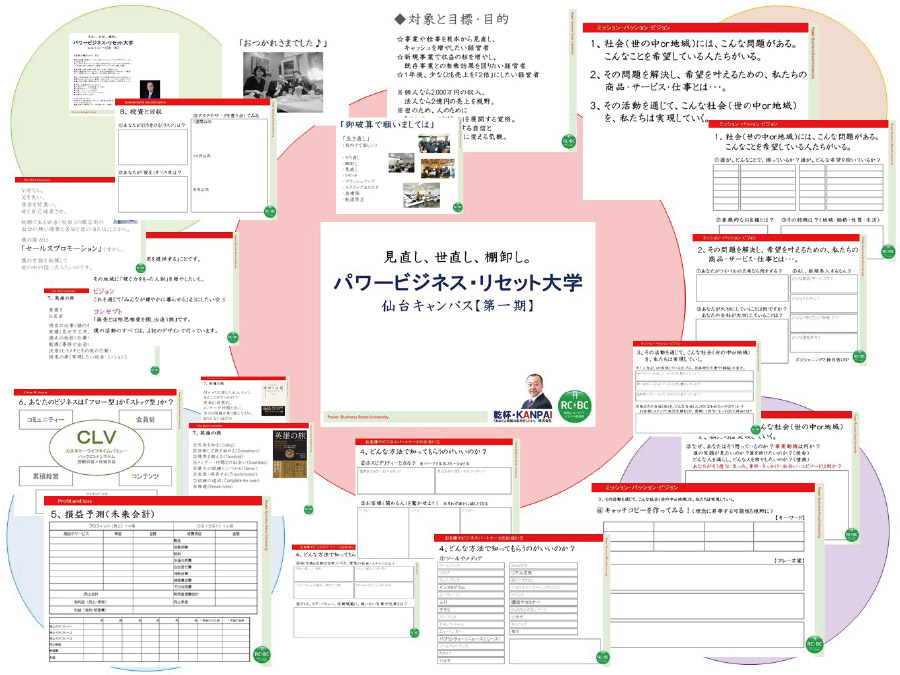
Task: Open the black-and-white group photo
Action: (282, 82)
